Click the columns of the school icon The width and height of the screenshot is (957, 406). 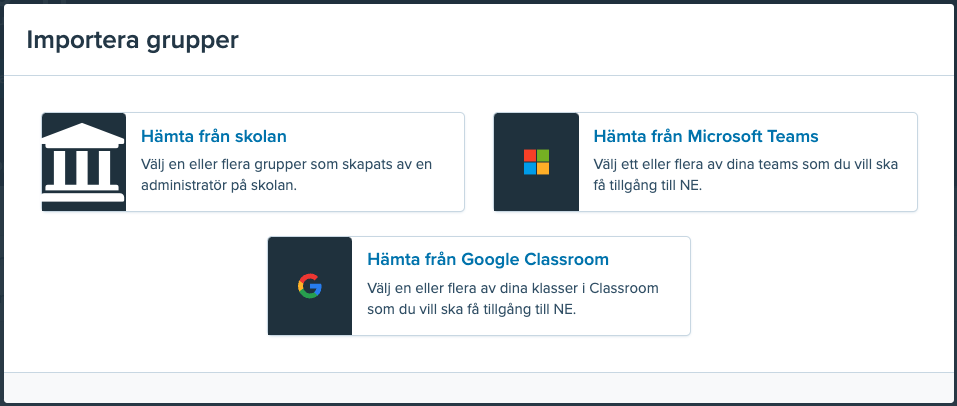84,168
